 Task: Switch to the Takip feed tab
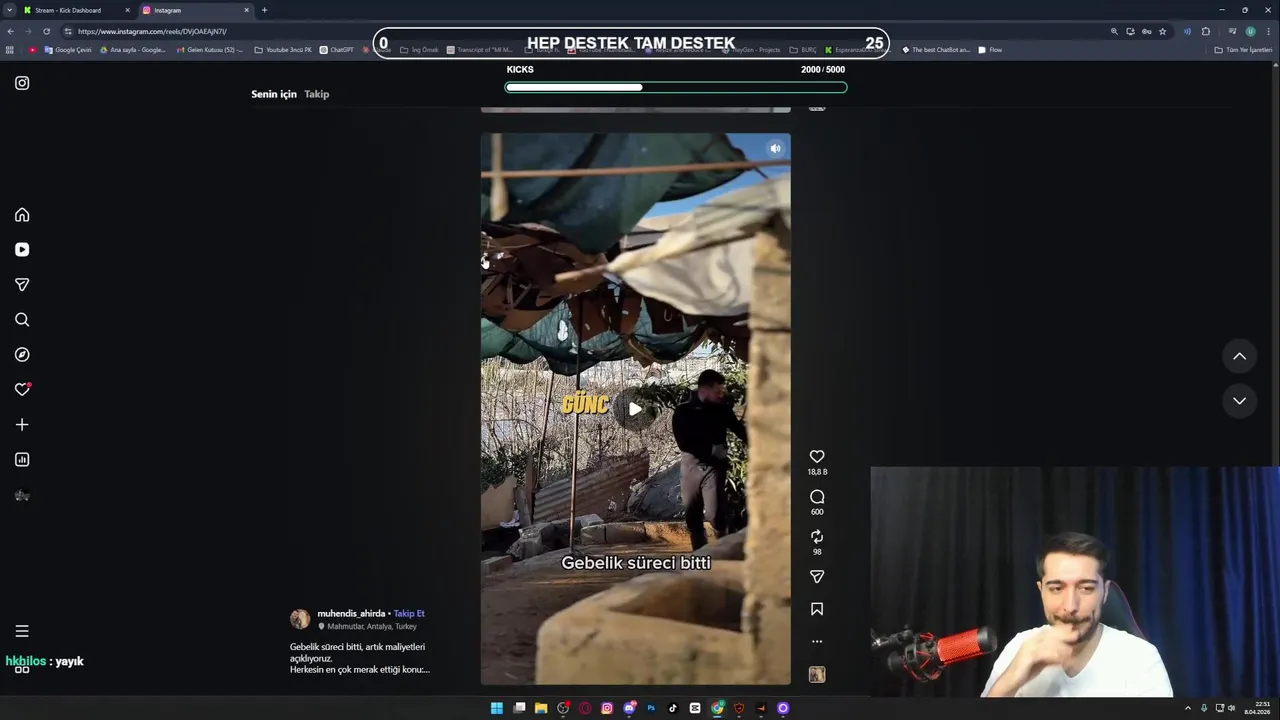[317, 94]
